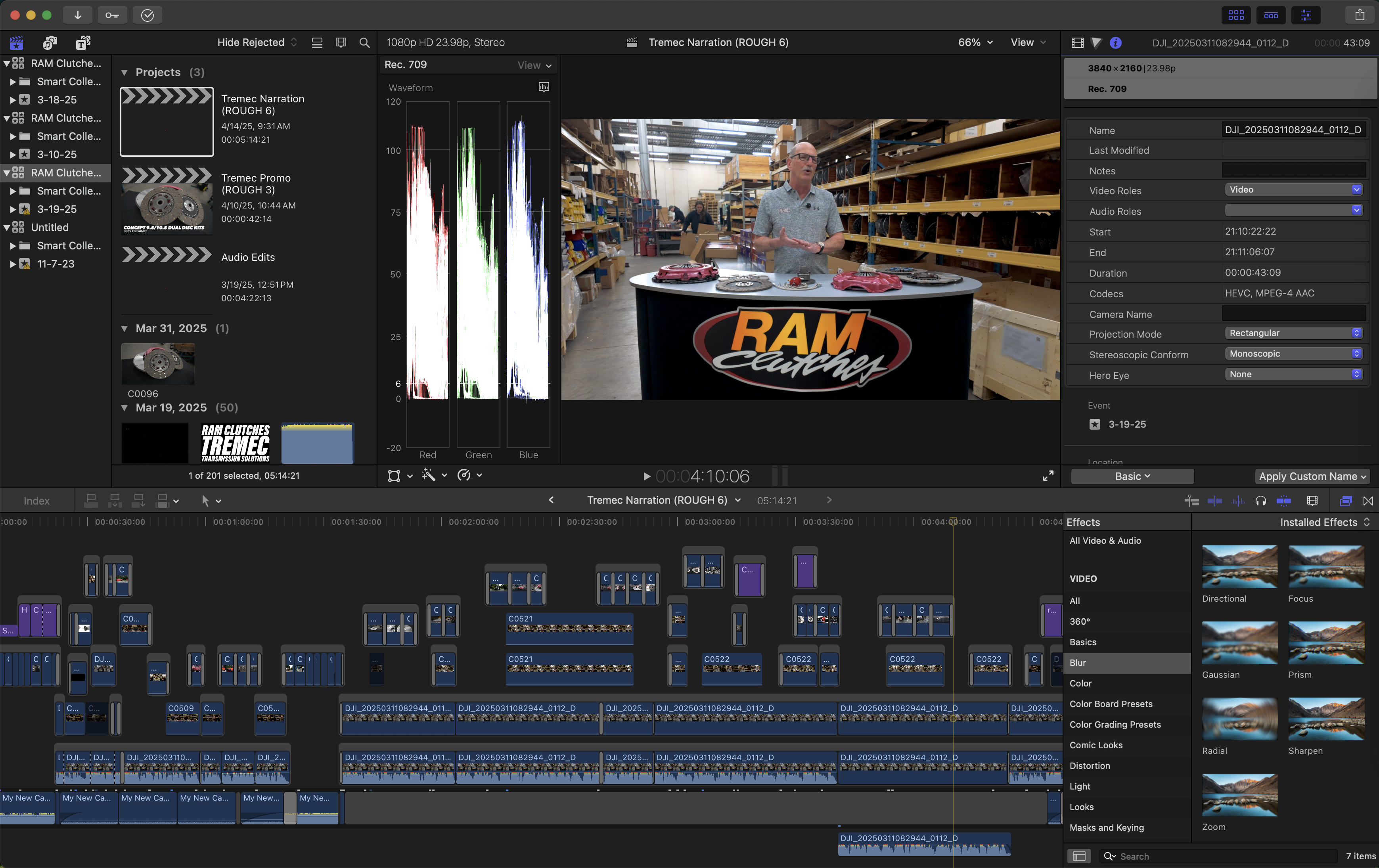Screen dimensions: 1379x868
Task: Open the Installed Effects popup
Action: pyautogui.click(x=1325, y=522)
